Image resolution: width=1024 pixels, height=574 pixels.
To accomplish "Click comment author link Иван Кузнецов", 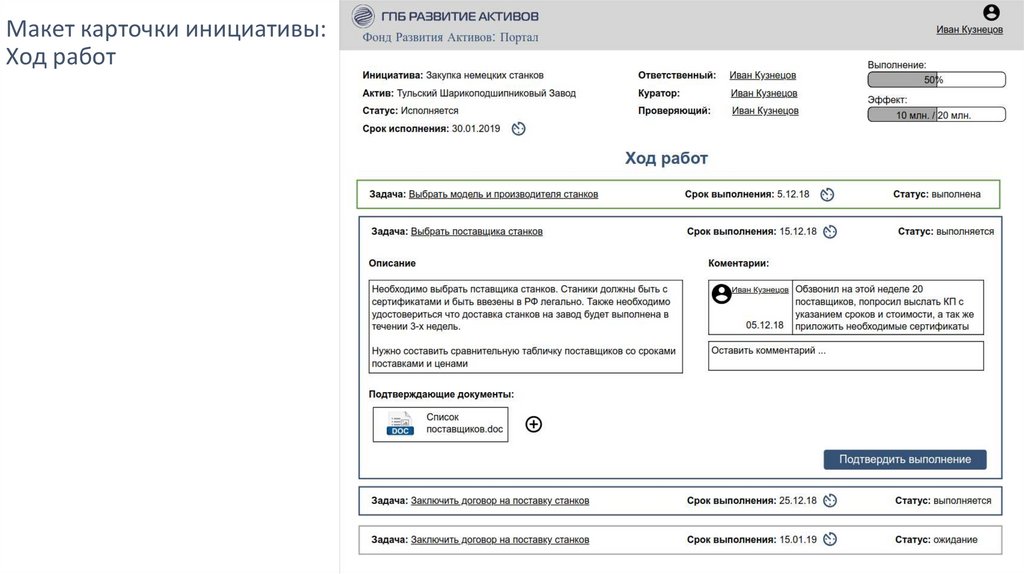I will coord(760,290).
